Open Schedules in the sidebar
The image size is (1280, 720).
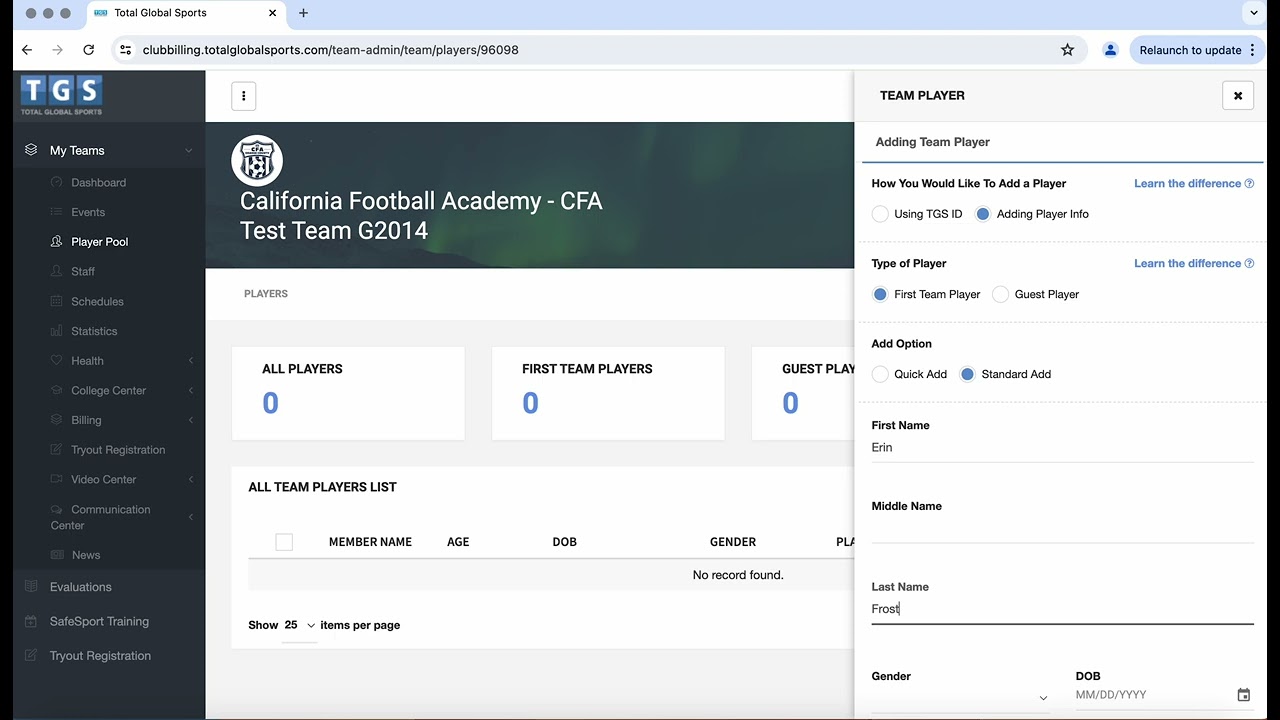[97, 301]
